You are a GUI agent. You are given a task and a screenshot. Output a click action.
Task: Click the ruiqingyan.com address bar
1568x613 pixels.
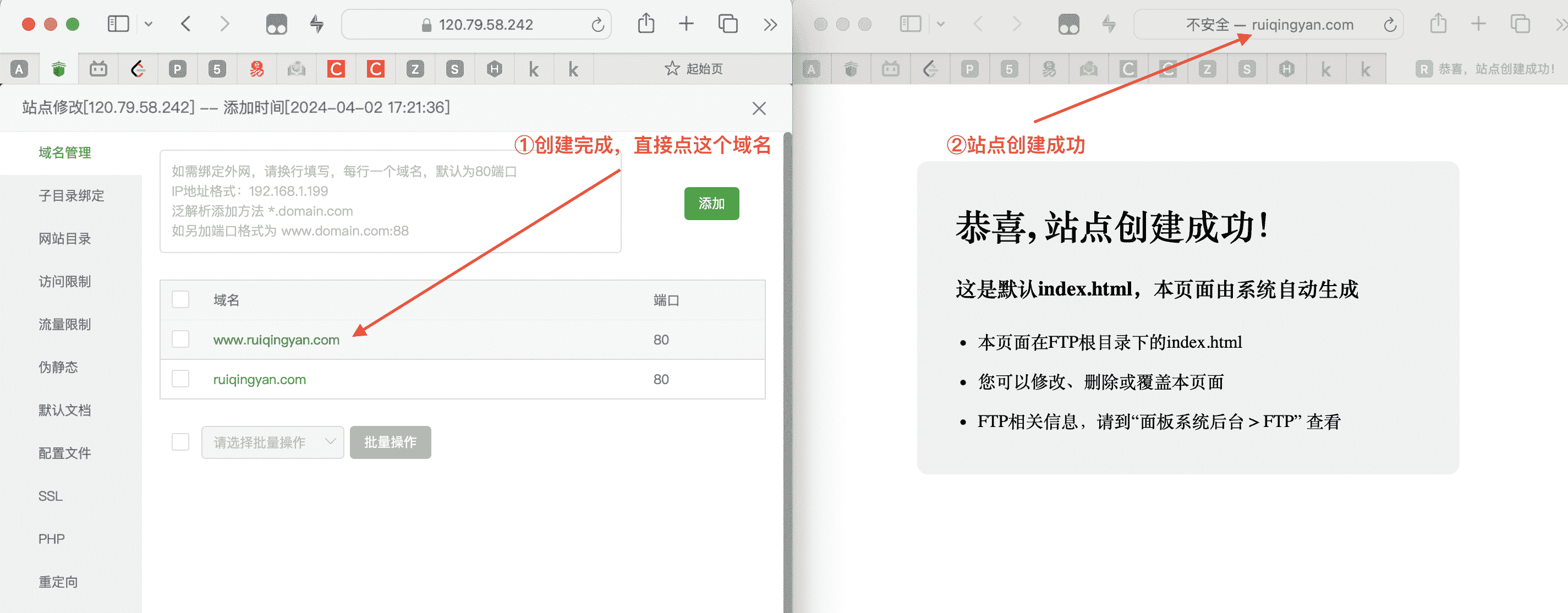(1269, 24)
